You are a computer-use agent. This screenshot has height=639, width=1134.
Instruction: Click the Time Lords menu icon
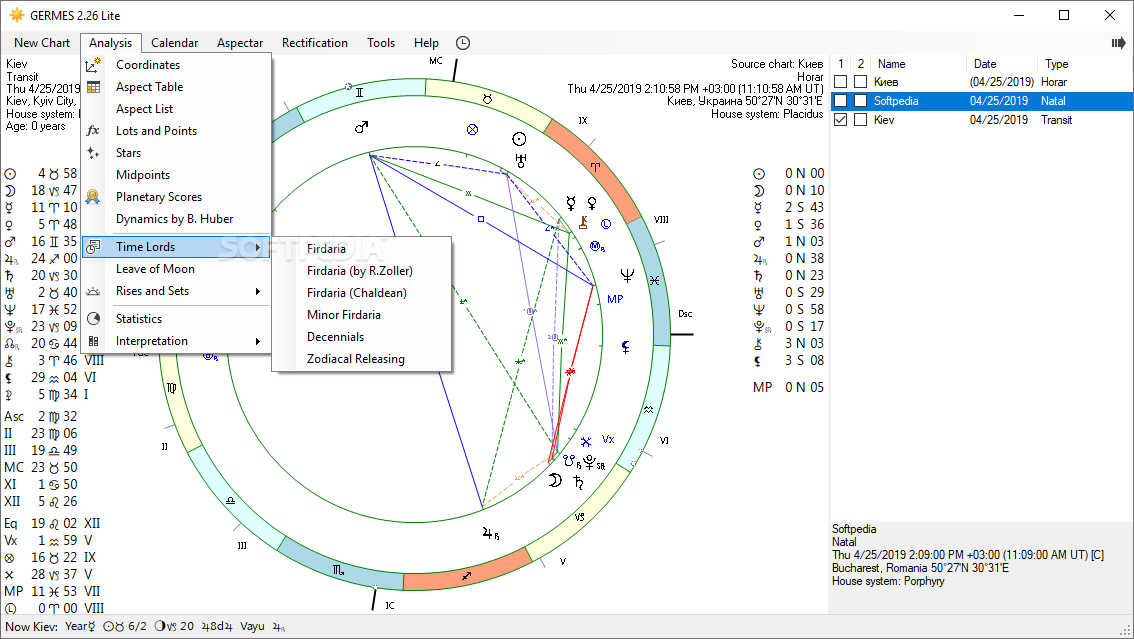[x=93, y=246]
